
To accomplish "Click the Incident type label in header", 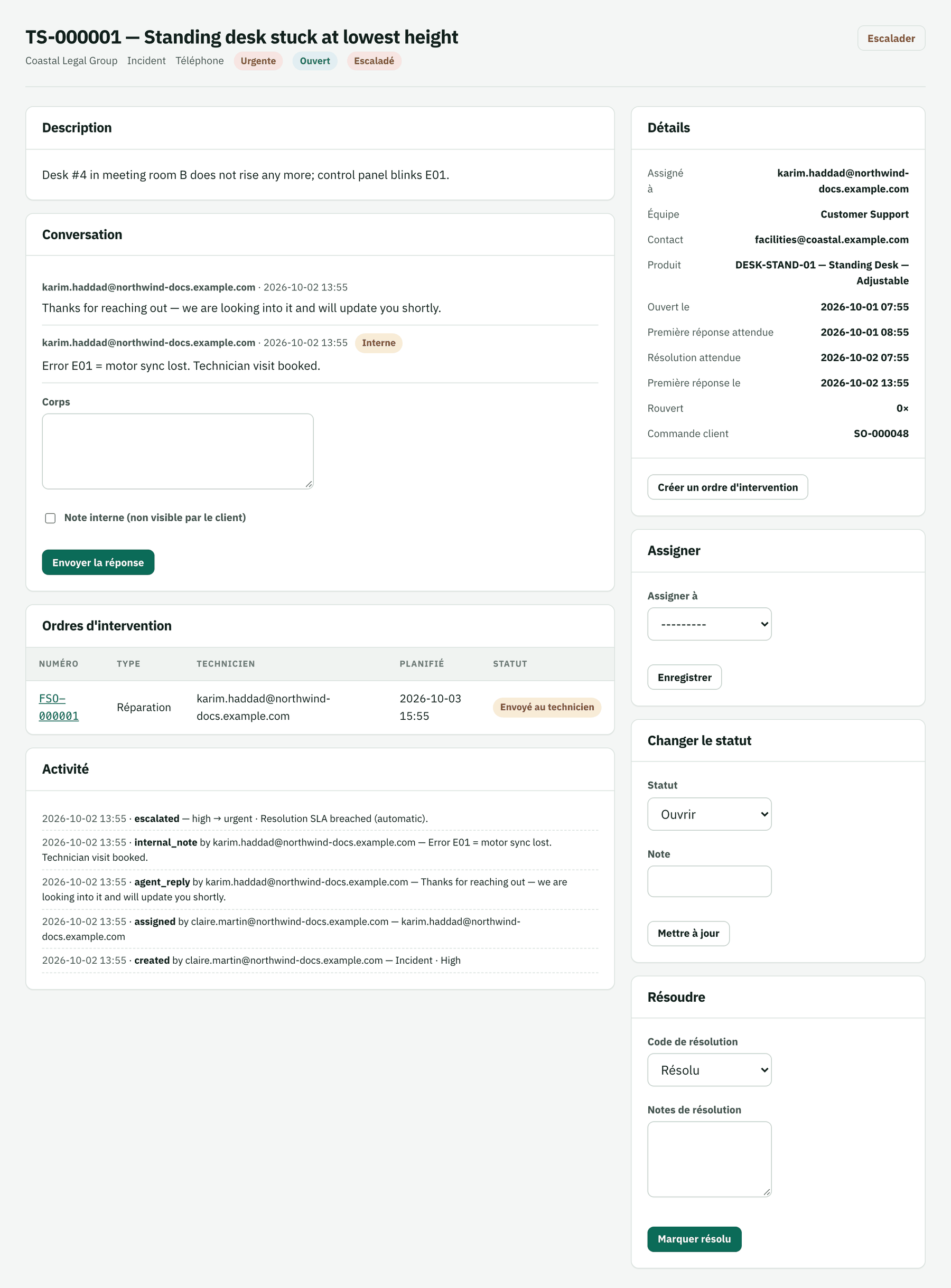I will tap(146, 60).
